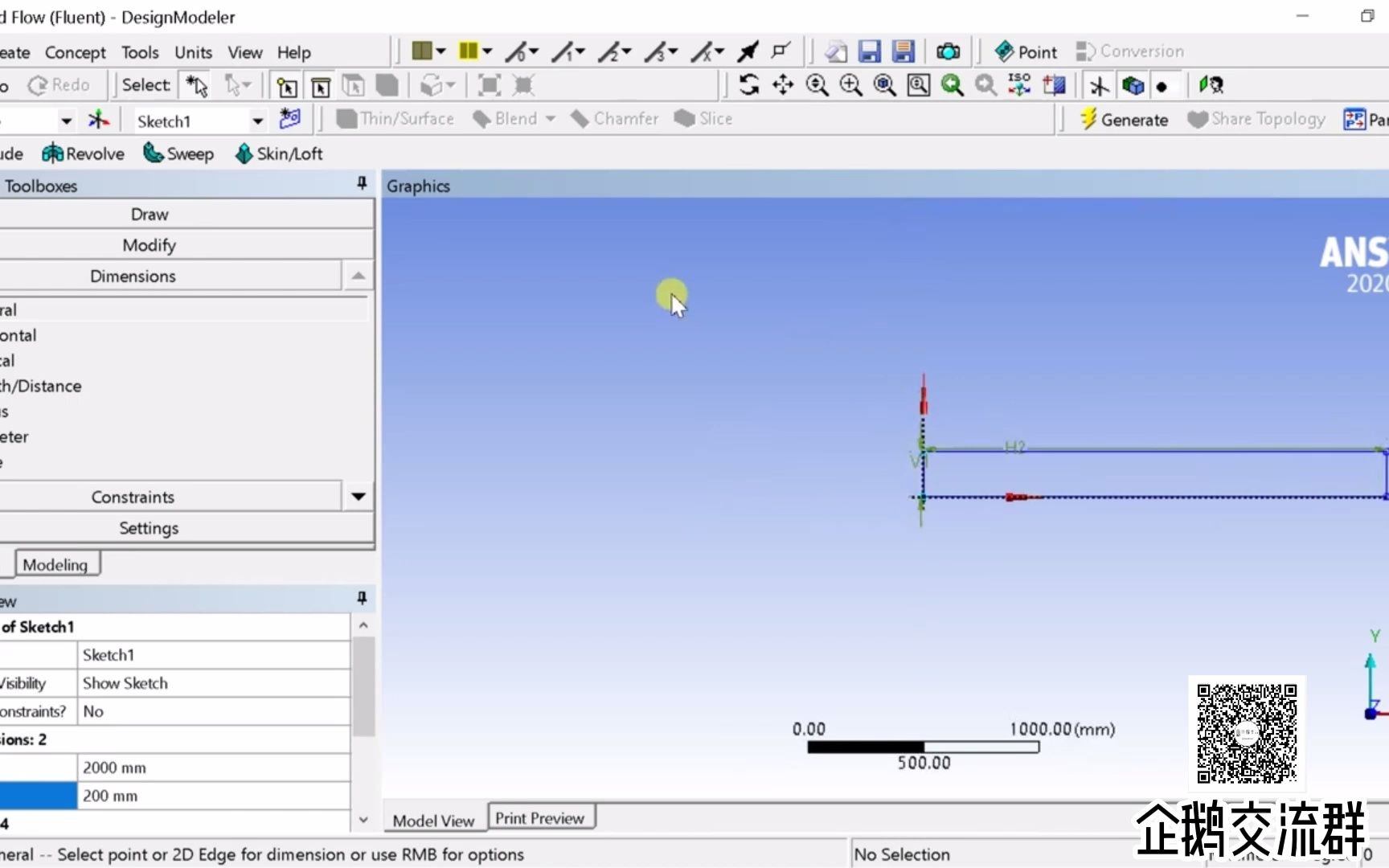The image size is (1389, 868).
Task: Click the New Sketch icon
Action: [x=289, y=119]
